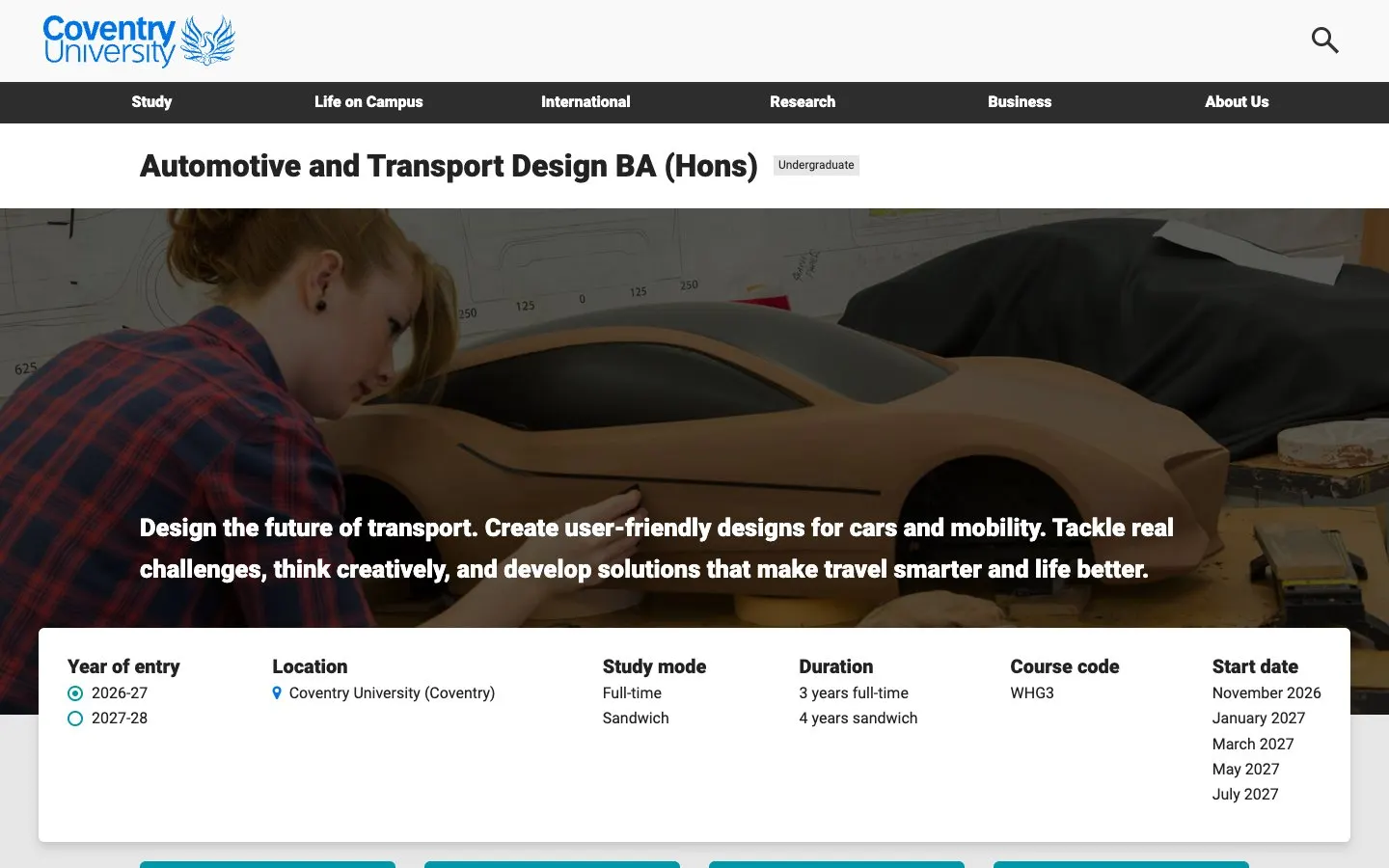
Task: Click the January 2027 start date
Action: (x=1259, y=719)
